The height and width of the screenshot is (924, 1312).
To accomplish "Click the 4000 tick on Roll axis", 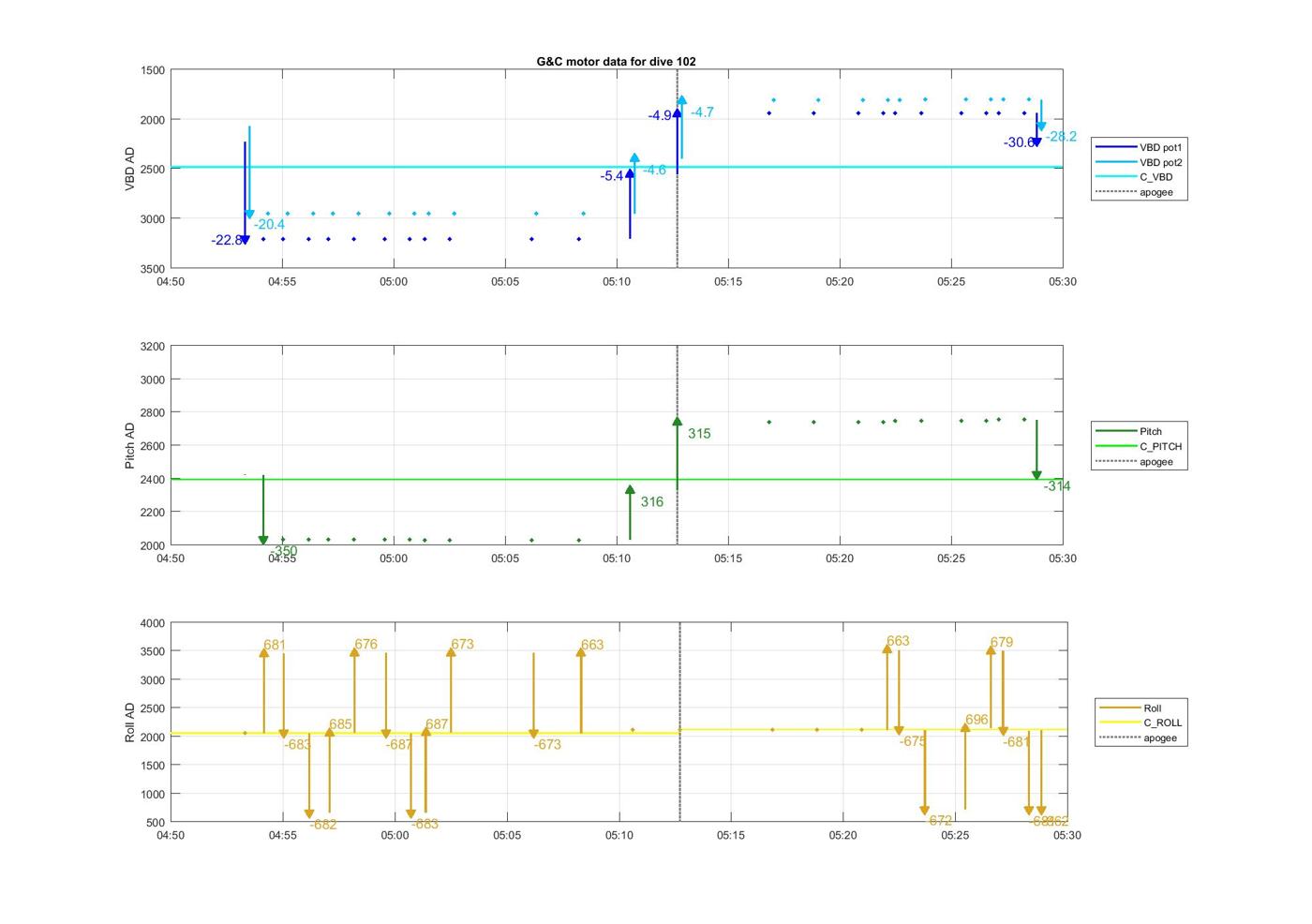I will [x=153, y=623].
